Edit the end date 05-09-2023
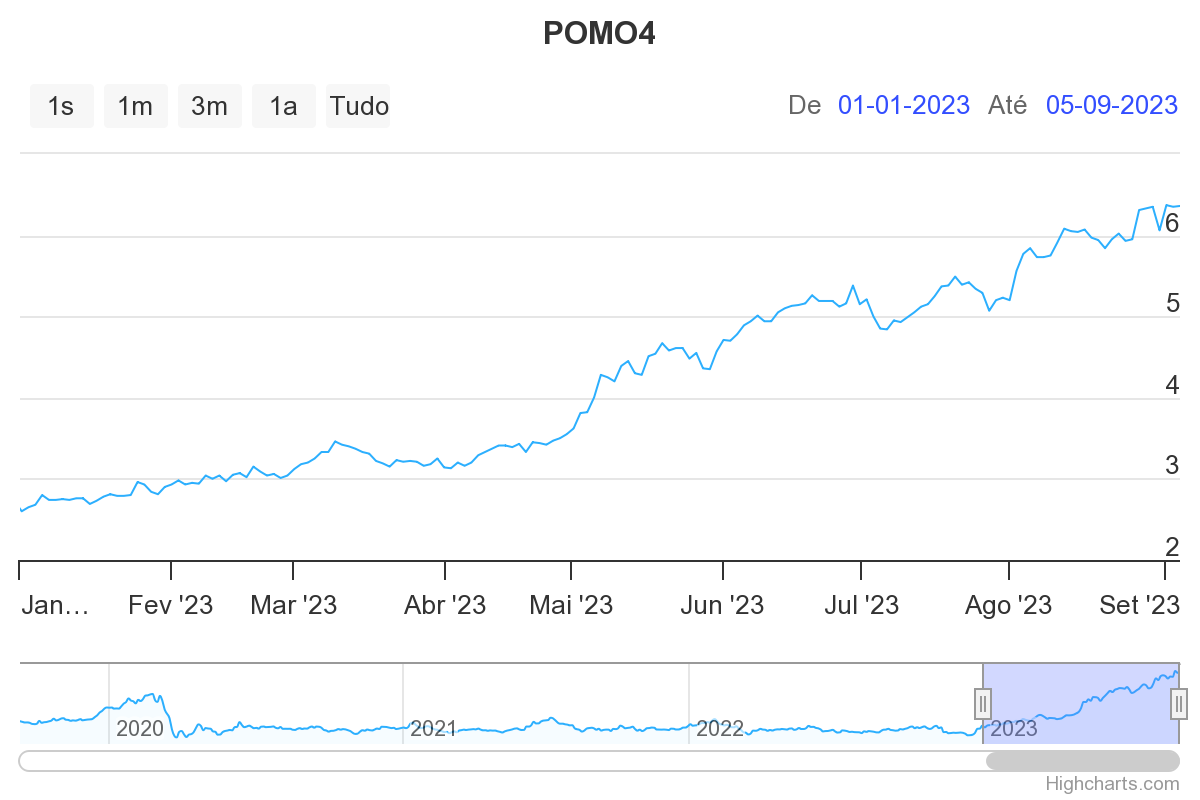 (x=1111, y=105)
